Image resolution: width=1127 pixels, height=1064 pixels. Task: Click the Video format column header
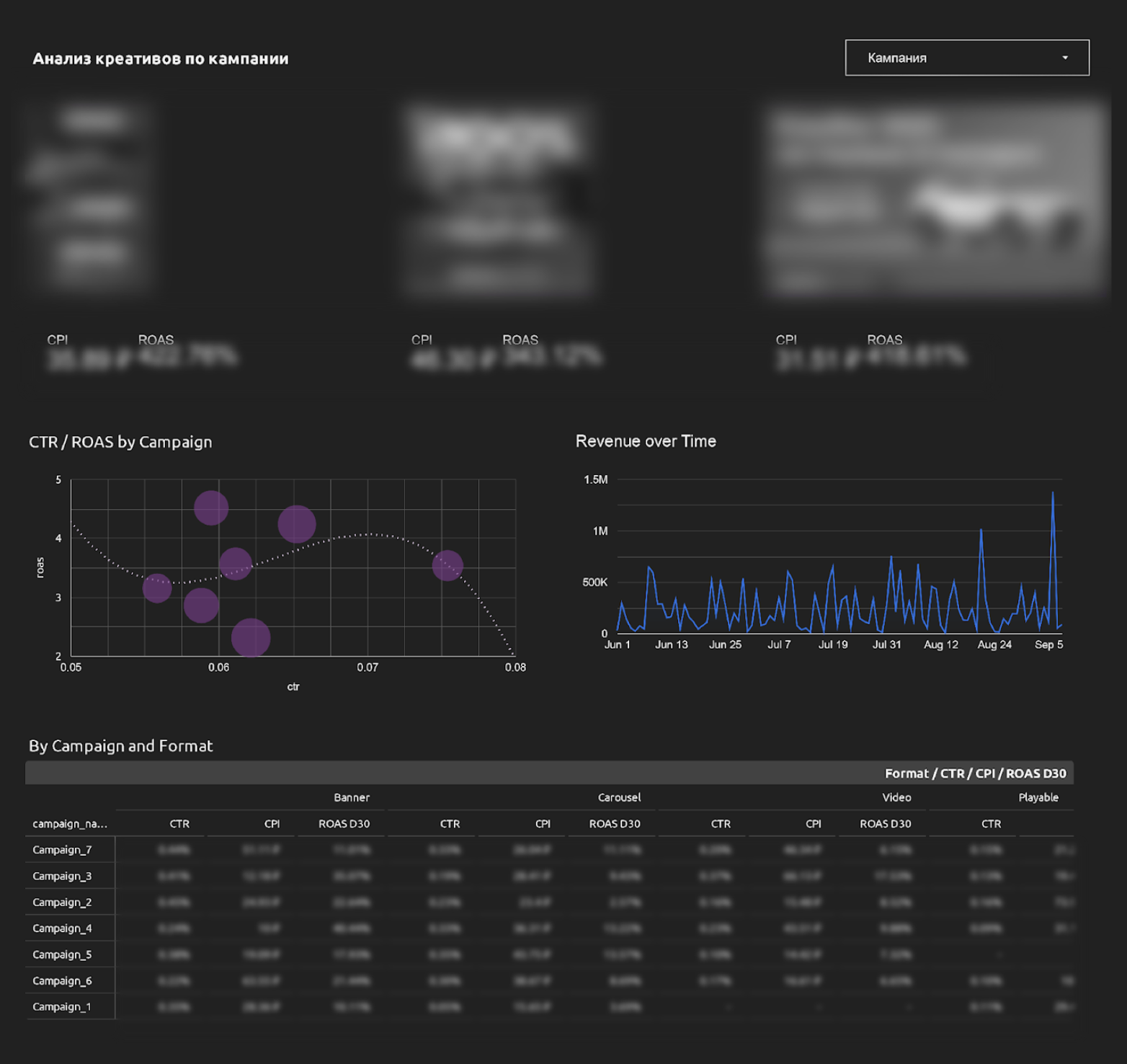tap(896, 797)
